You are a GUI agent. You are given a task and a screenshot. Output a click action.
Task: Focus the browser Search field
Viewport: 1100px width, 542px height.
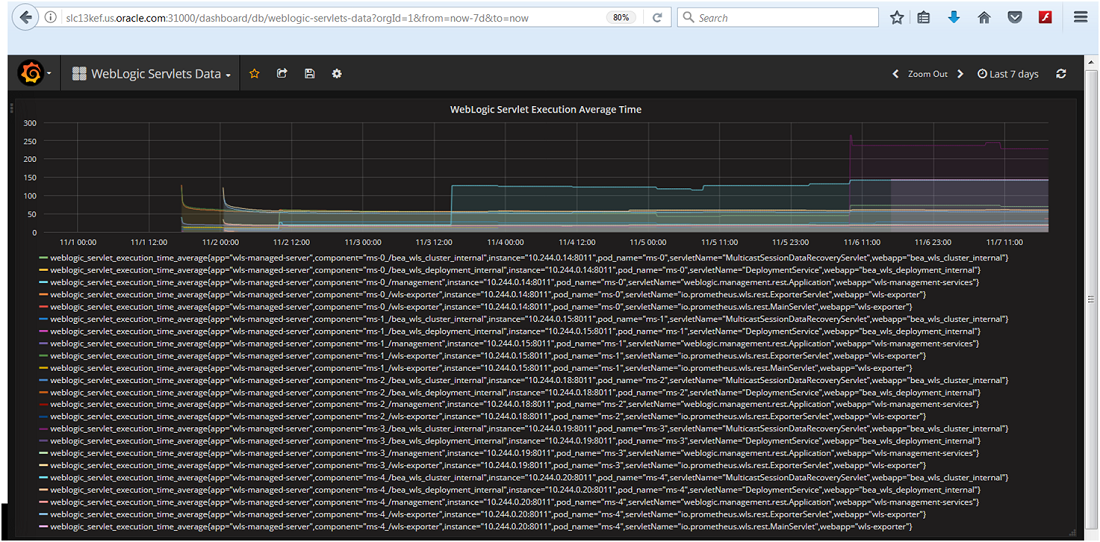point(778,18)
